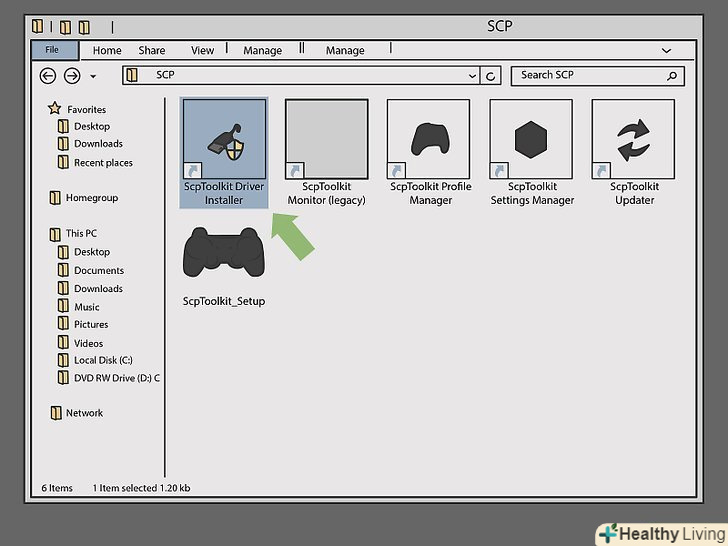Select ScpToolkit Settings Manager hexagon icon
Screen dimensions: 728x546
531,139
